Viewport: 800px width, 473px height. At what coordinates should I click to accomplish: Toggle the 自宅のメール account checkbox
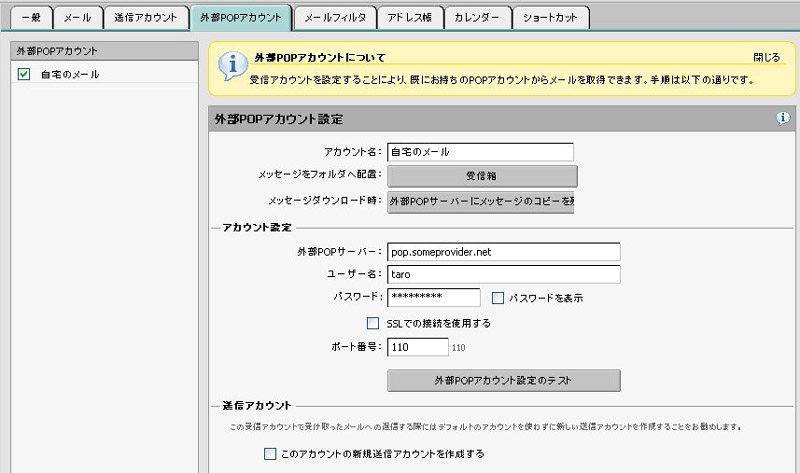click(x=24, y=74)
